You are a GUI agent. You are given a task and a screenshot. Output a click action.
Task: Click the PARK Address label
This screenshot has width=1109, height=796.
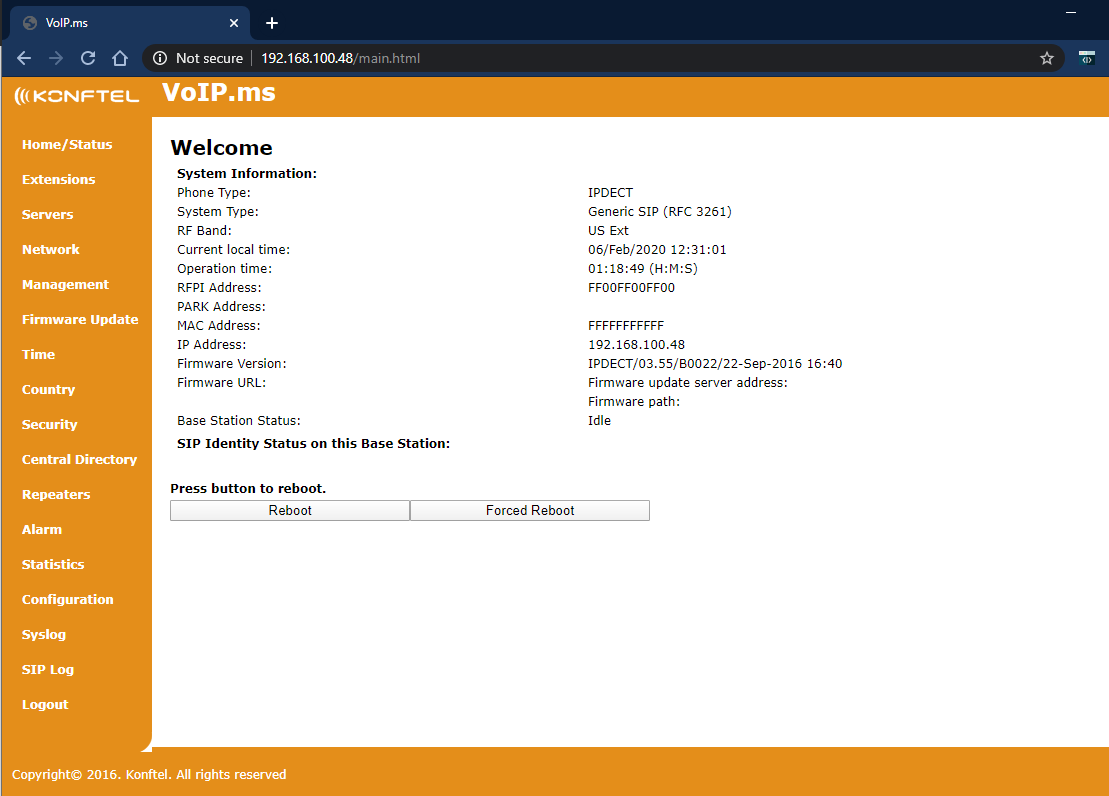(221, 306)
